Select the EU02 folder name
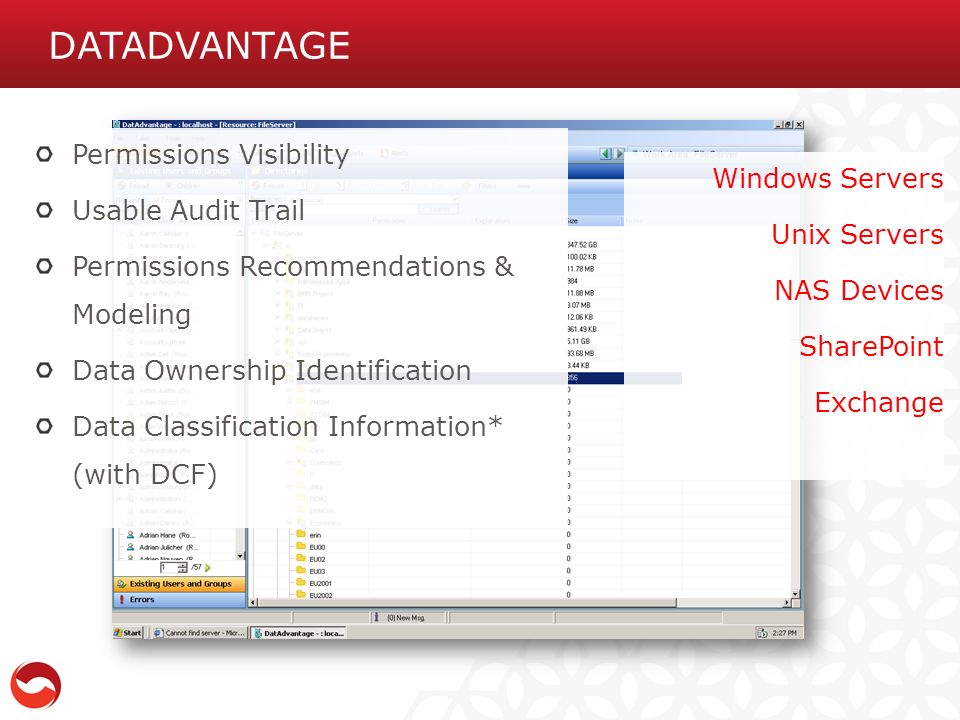The width and height of the screenshot is (960, 720). (x=317, y=559)
